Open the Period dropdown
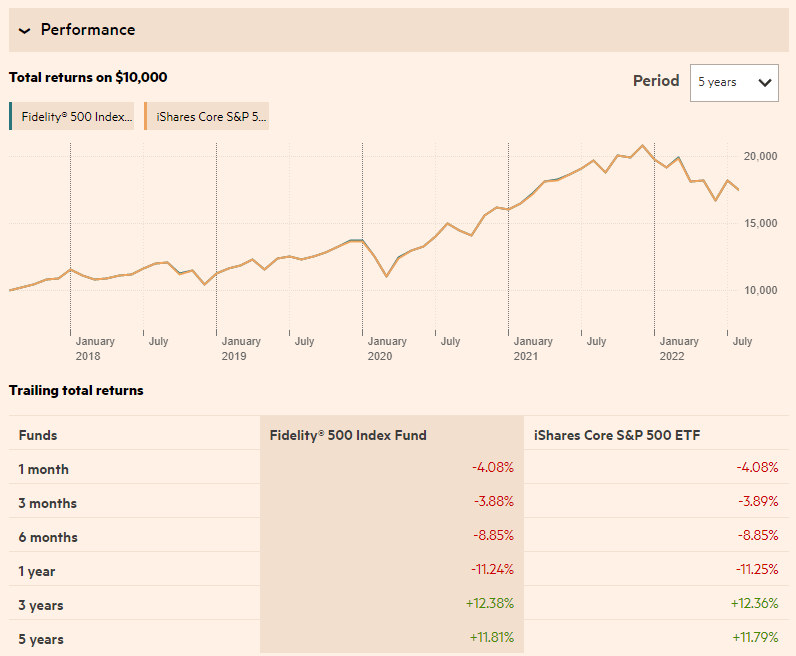796x656 pixels. [734, 82]
